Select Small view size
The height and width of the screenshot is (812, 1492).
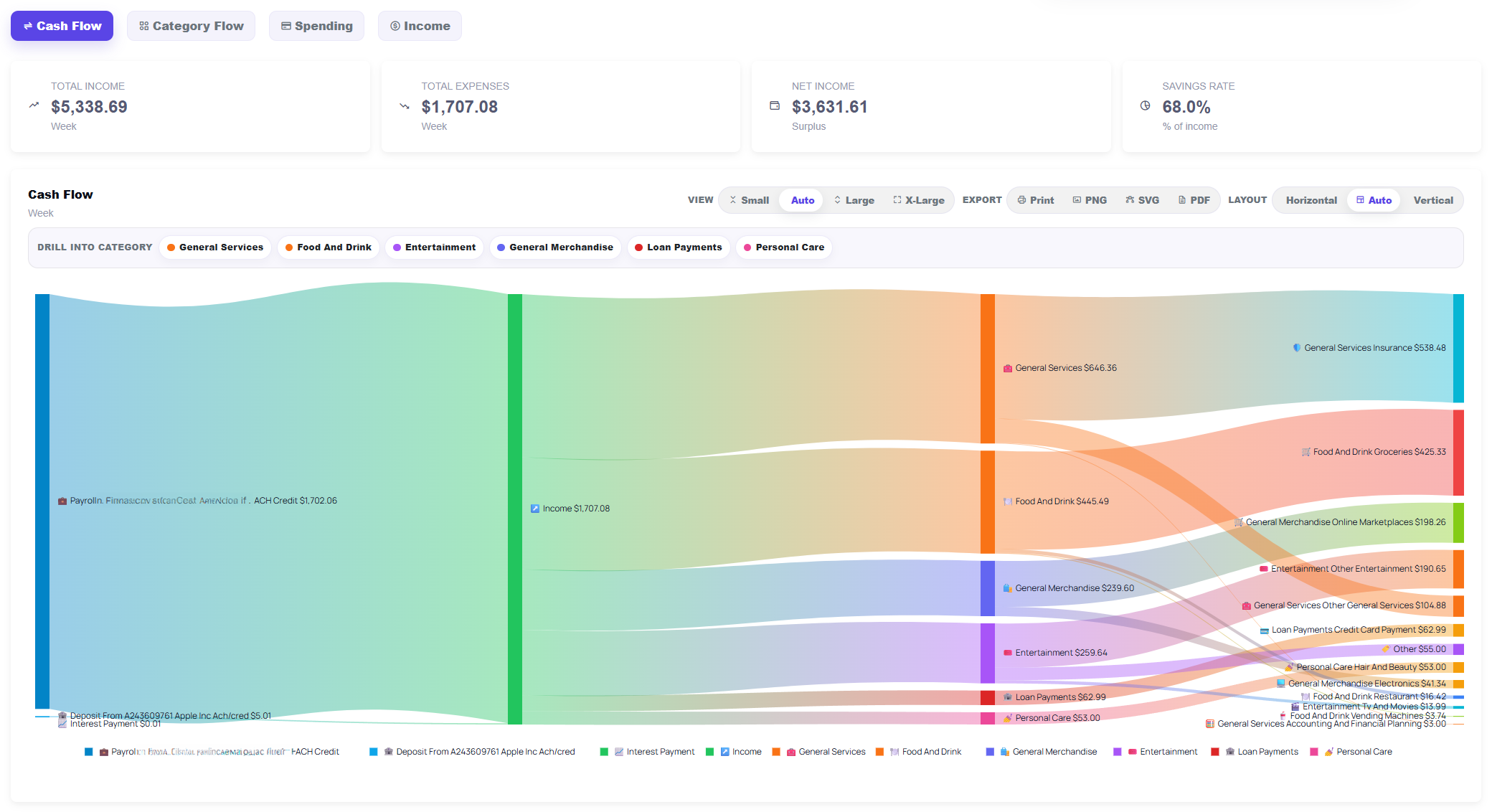749,200
